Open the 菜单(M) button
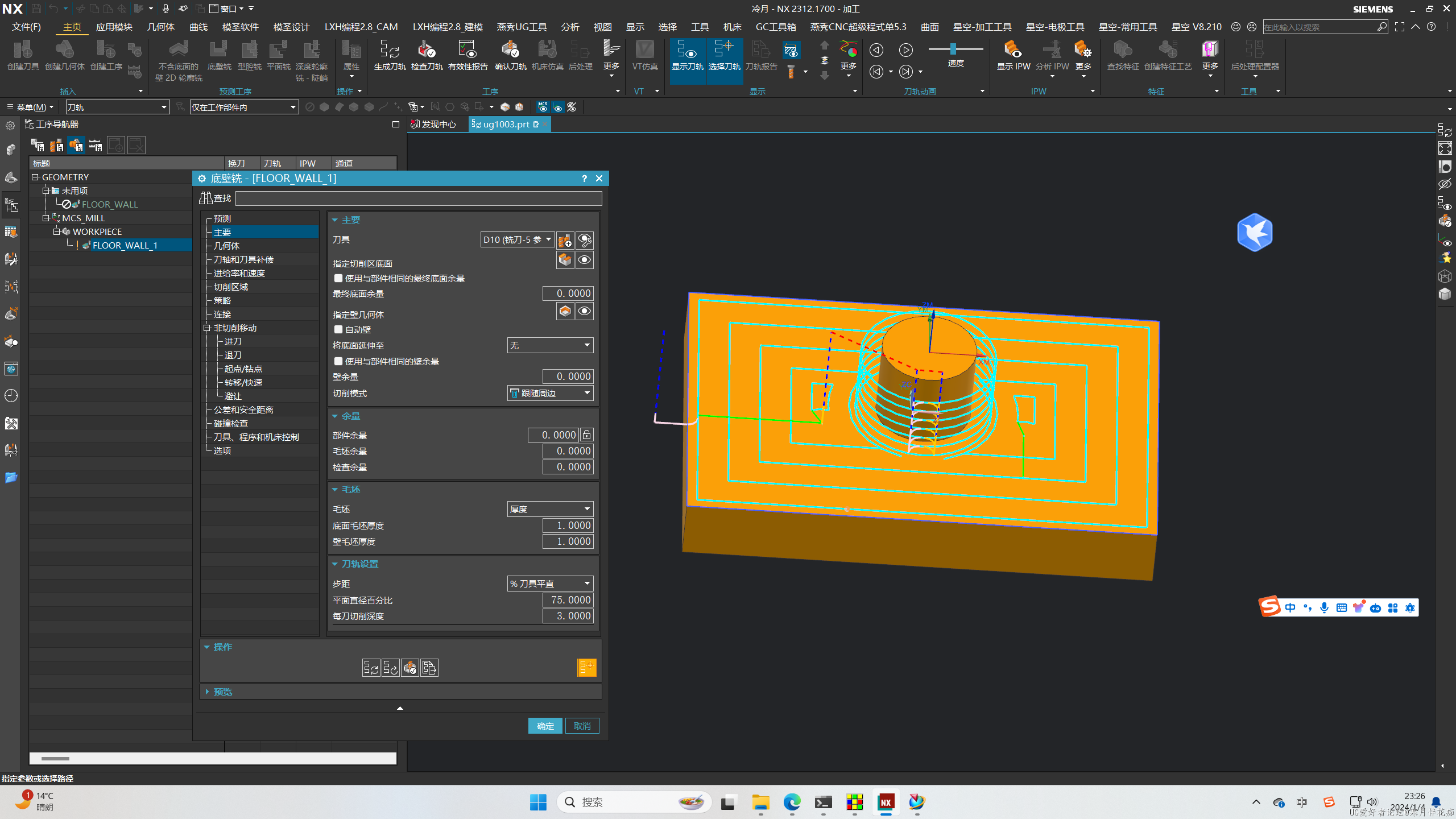Image resolution: width=1456 pixels, height=819 pixels. (x=30, y=107)
